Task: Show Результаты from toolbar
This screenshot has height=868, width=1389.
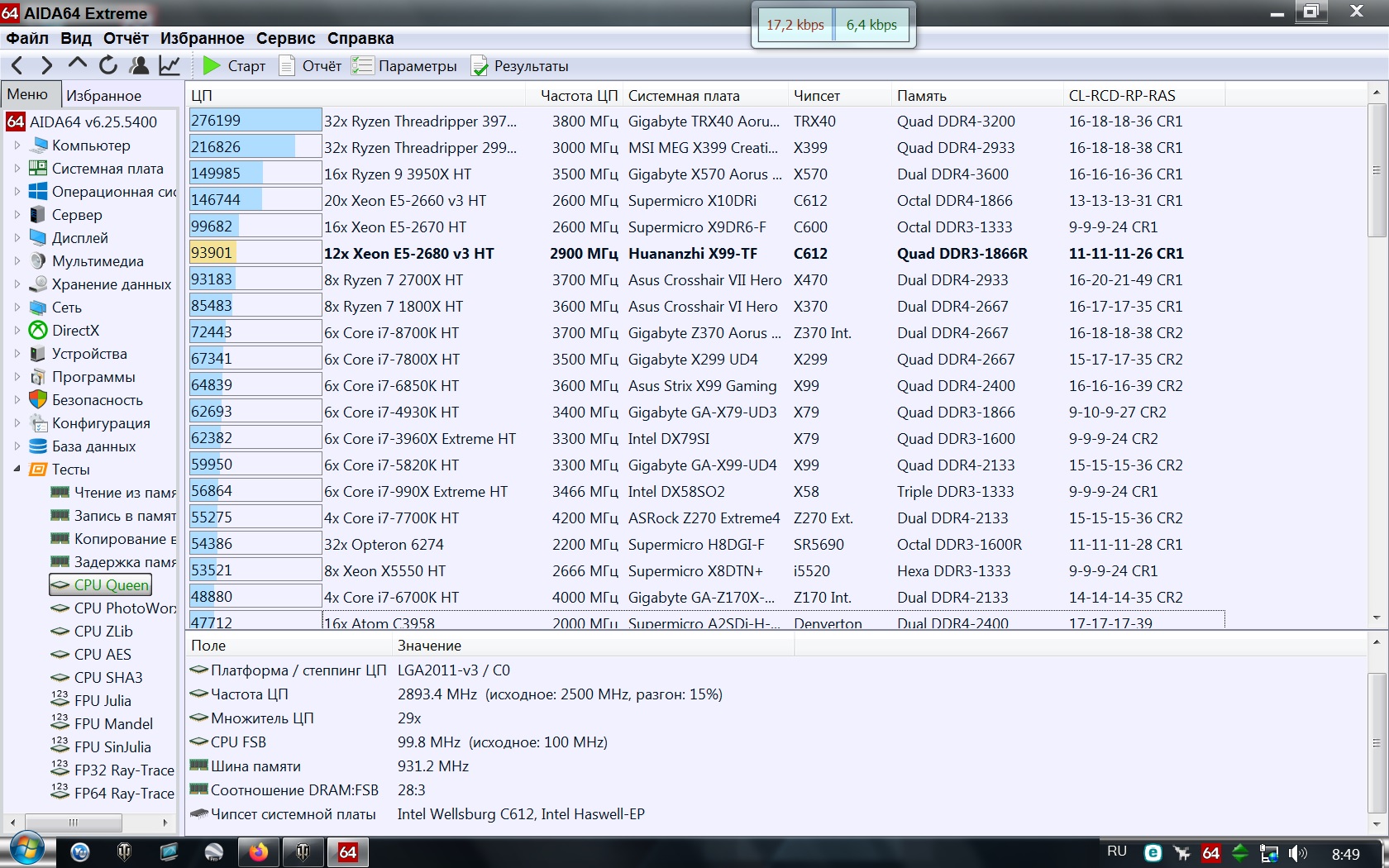Action: point(520,66)
